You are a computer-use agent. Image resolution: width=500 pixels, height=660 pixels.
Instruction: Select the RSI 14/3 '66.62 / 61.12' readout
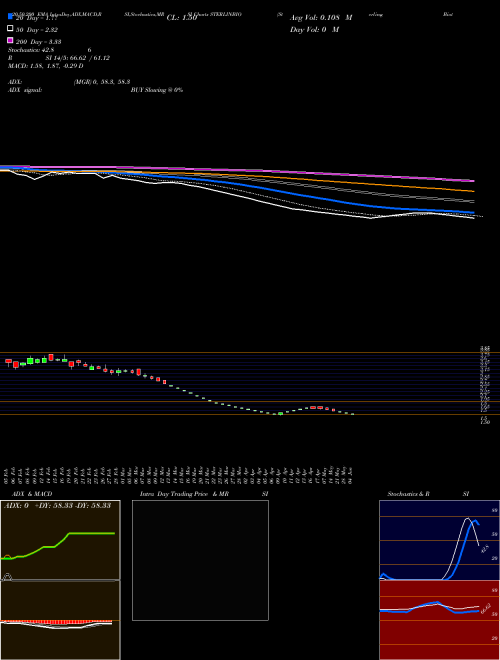tap(88, 58)
